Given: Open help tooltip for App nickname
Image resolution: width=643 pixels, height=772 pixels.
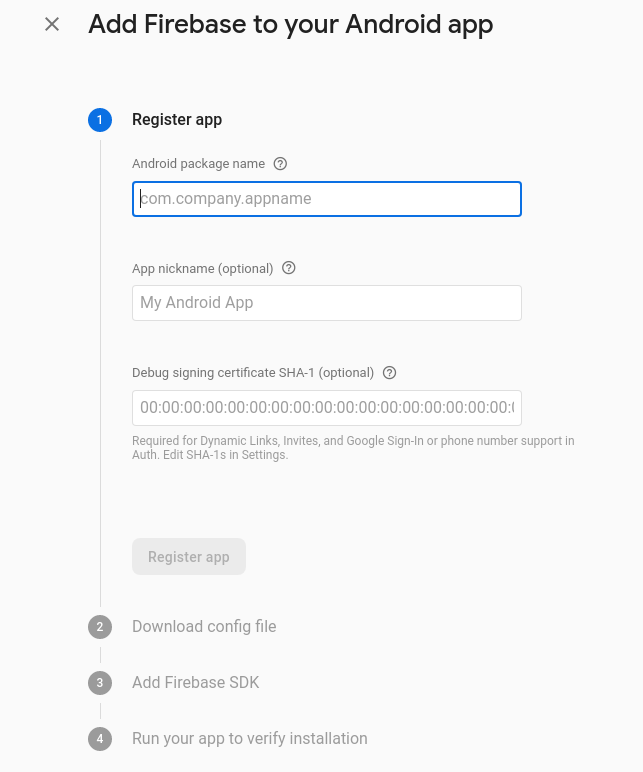Looking at the screenshot, I should click(x=289, y=268).
